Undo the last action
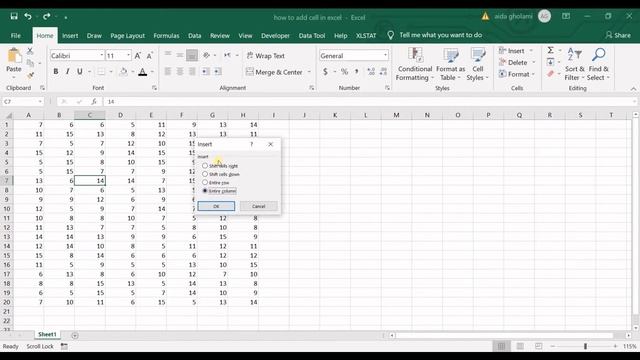The width and height of the screenshot is (640, 360). (28, 16)
